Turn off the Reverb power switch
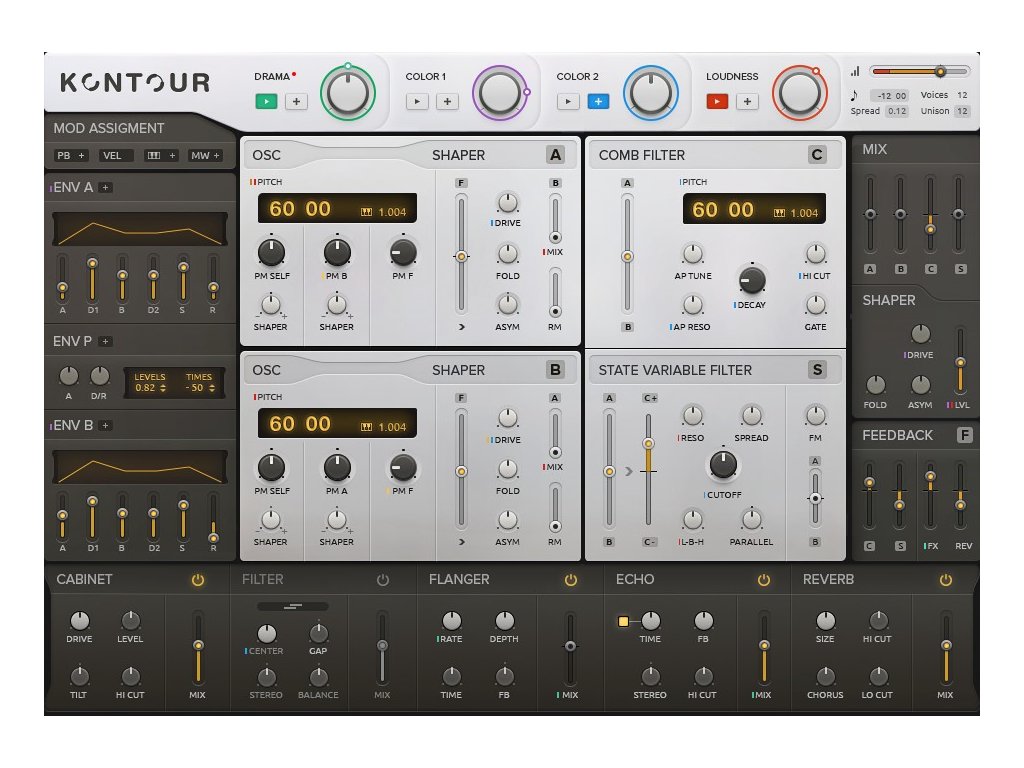This screenshot has width=1024, height=768. [x=945, y=580]
